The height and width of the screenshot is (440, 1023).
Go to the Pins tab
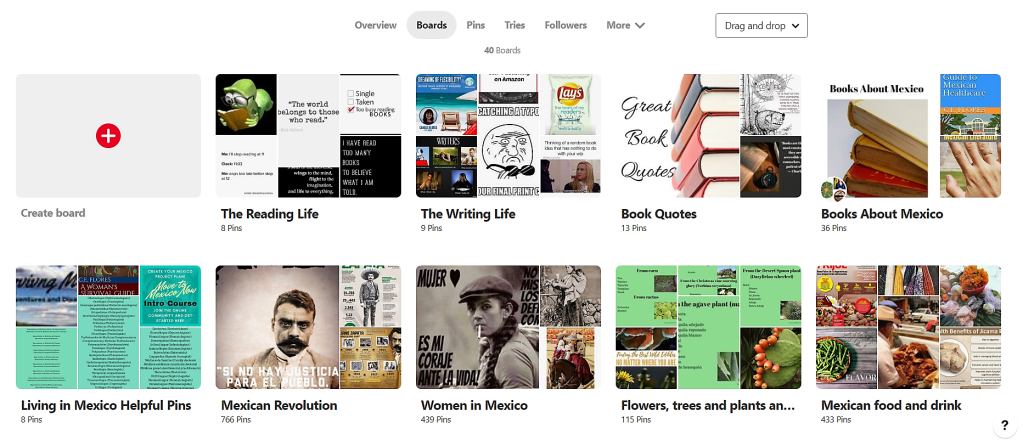(476, 25)
